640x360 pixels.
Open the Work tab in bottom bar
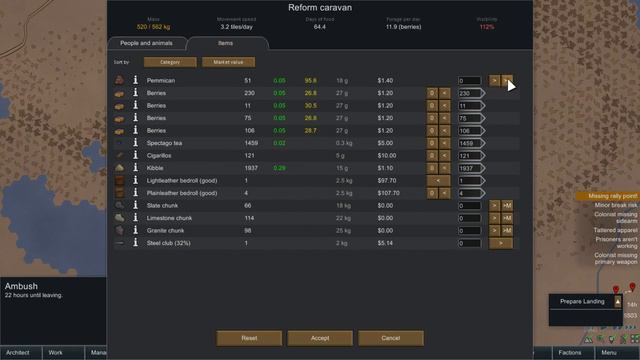click(x=63, y=353)
